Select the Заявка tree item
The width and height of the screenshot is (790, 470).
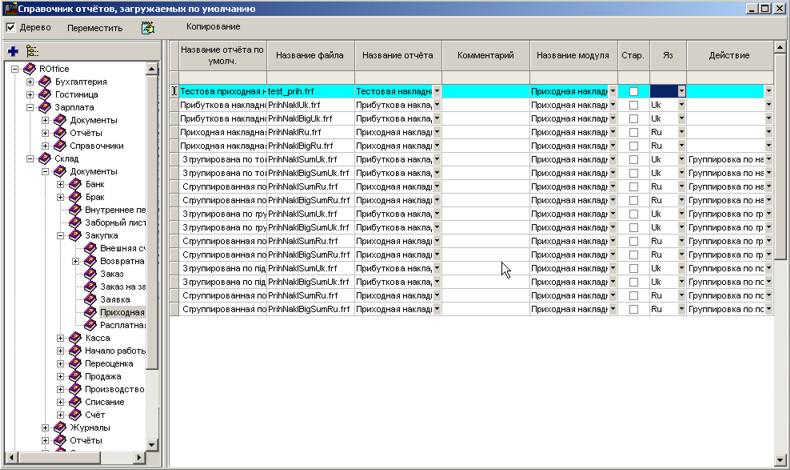pyautogui.click(x=117, y=299)
